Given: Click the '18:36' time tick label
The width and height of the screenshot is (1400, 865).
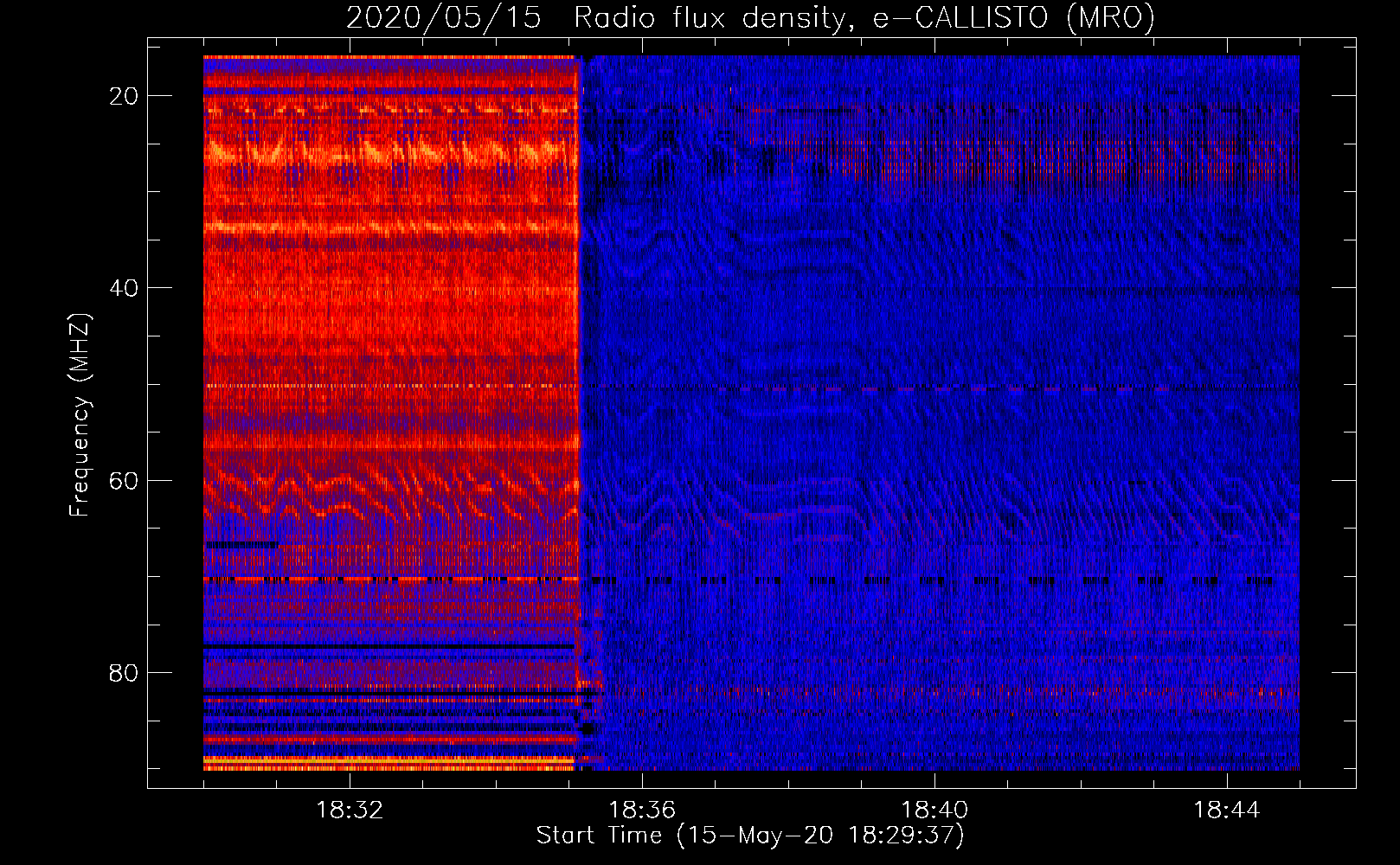Looking at the screenshot, I should tap(642, 811).
